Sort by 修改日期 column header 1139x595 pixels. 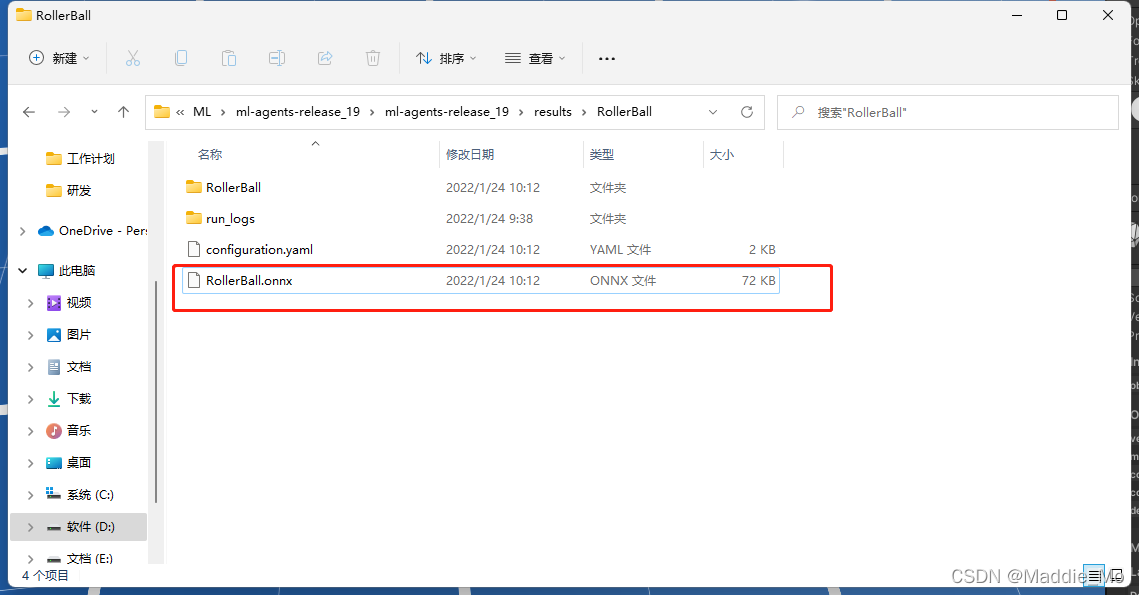[470, 155]
